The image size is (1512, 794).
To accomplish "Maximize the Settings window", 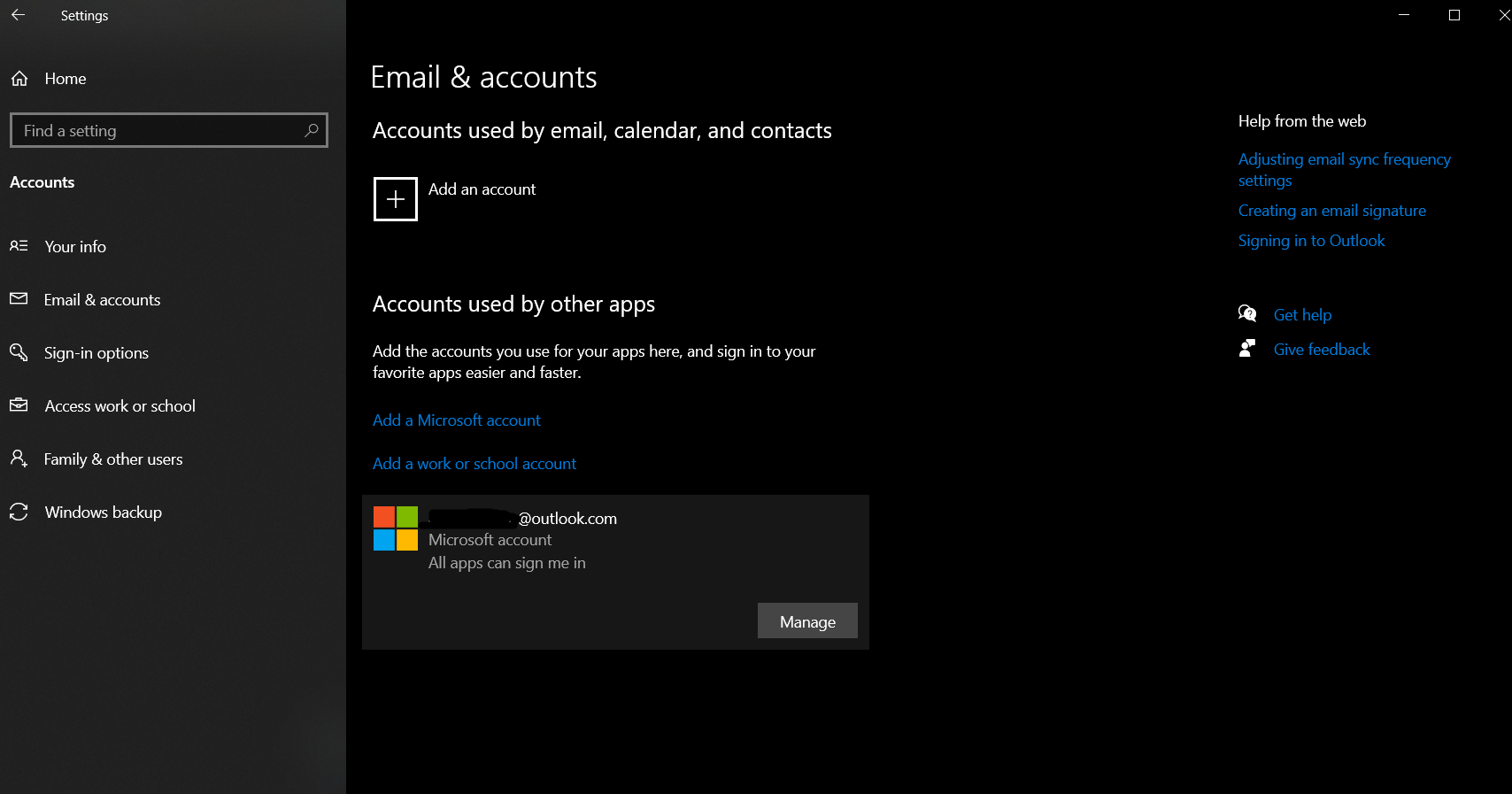I will point(1454,15).
